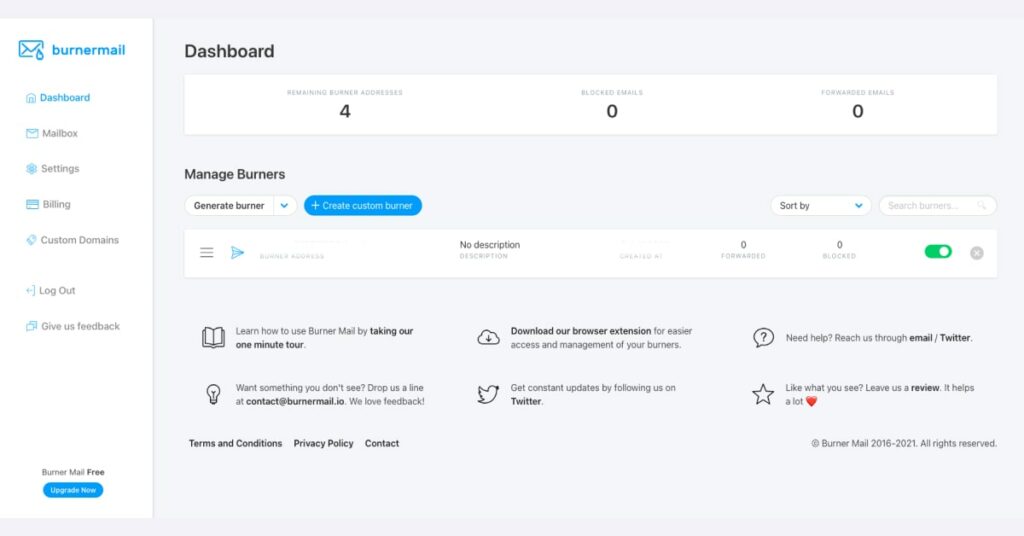This screenshot has width=1024, height=536.
Task: Click the burnermail envelope logo
Action: coord(31,50)
